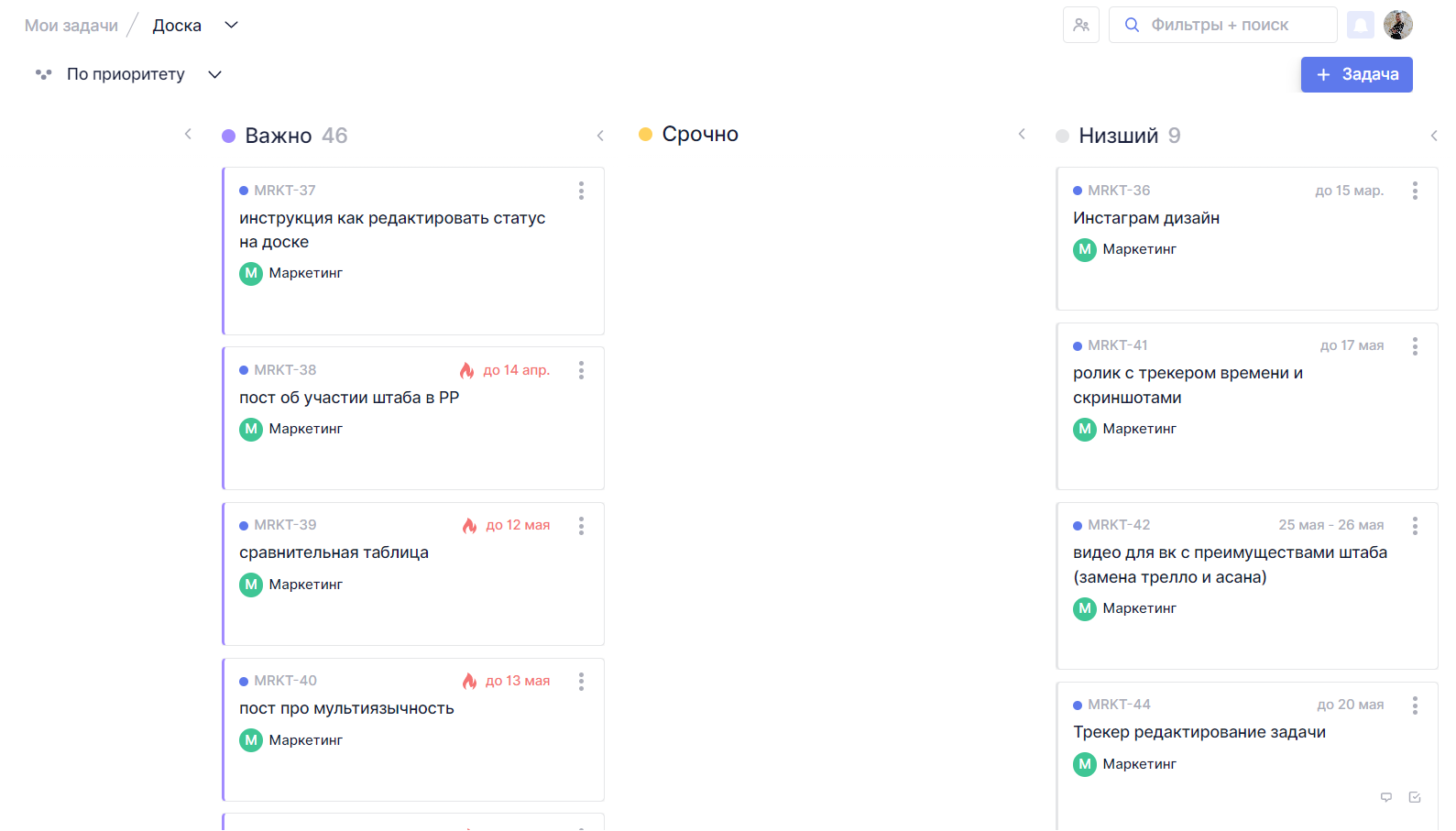
Task: Collapse the Важно column
Action: [x=600, y=136]
